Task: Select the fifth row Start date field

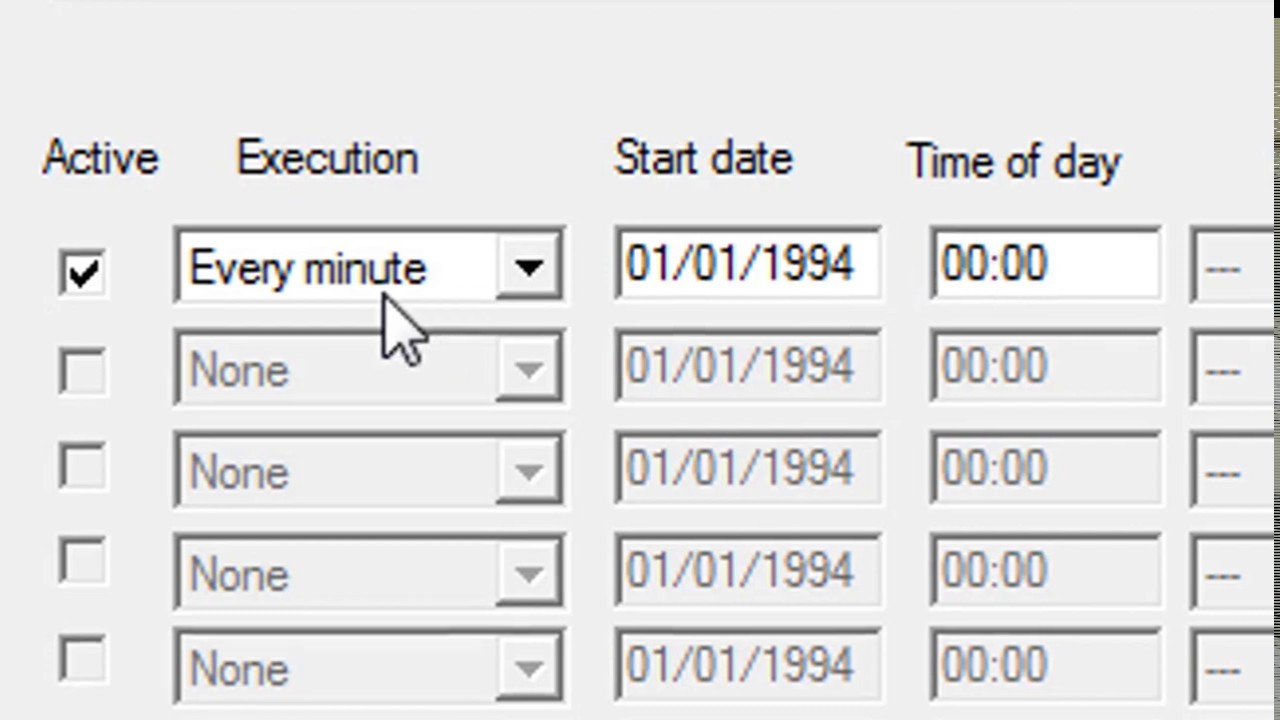Action: point(747,666)
